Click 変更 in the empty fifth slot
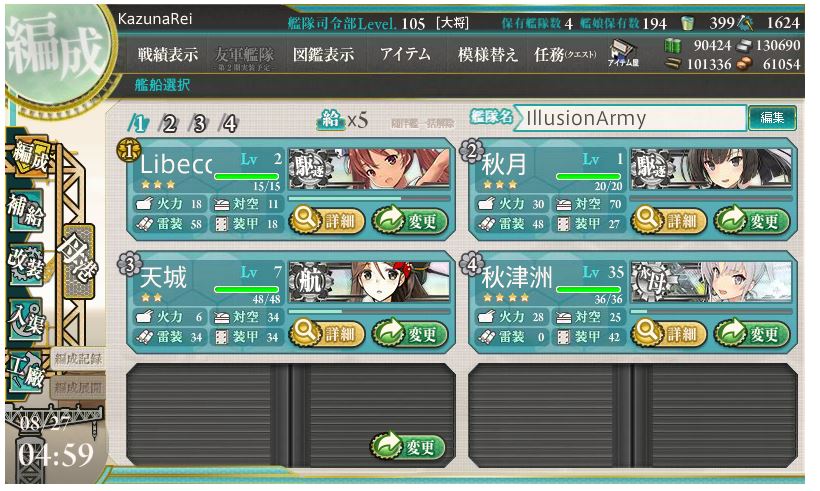This screenshot has height=491, width=820. coord(409,447)
